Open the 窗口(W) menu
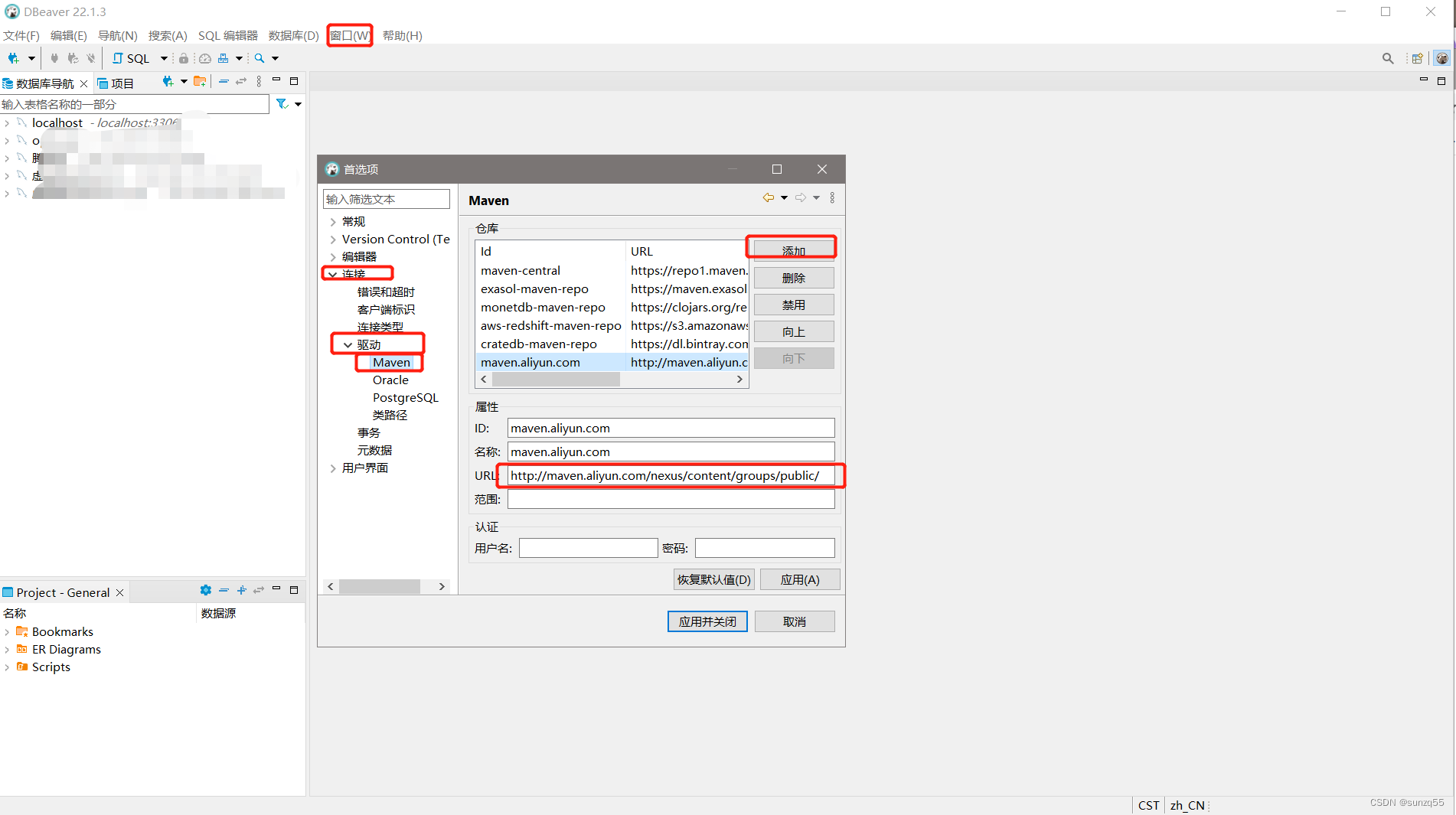1456x815 pixels. (350, 35)
